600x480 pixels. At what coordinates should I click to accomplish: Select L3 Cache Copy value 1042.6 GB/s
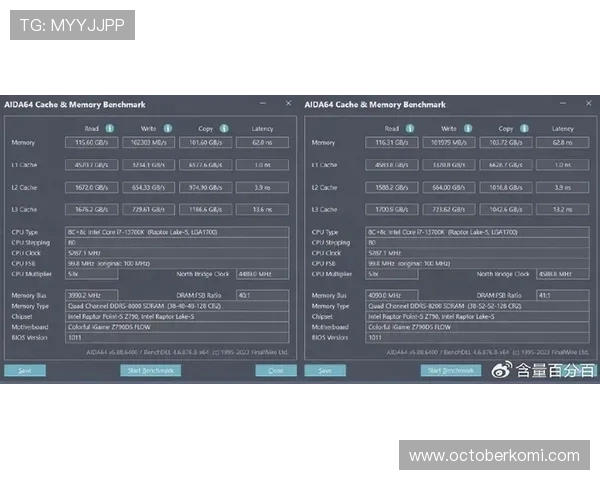point(505,210)
